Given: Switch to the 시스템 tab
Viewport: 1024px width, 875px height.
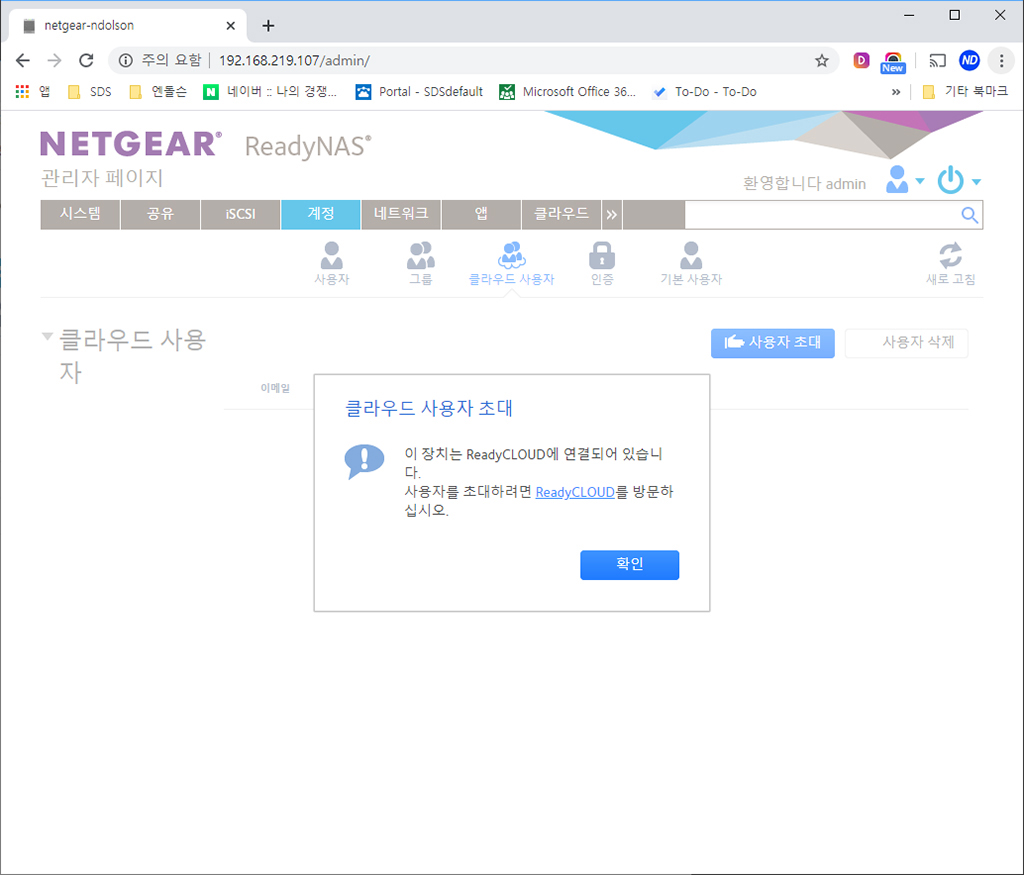Looking at the screenshot, I should pos(80,215).
